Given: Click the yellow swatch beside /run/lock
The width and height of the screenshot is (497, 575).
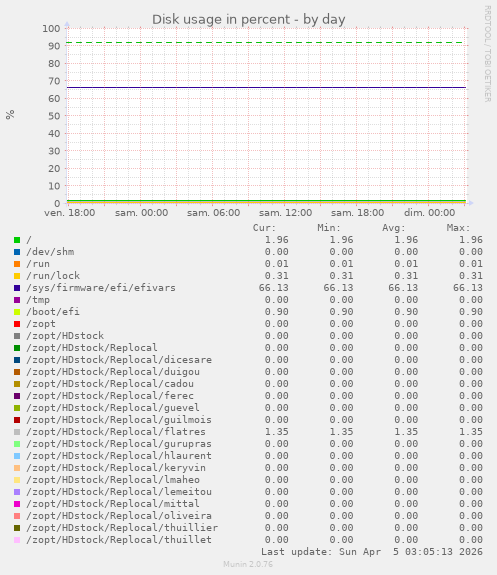Looking at the screenshot, I should click(x=17, y=276).
